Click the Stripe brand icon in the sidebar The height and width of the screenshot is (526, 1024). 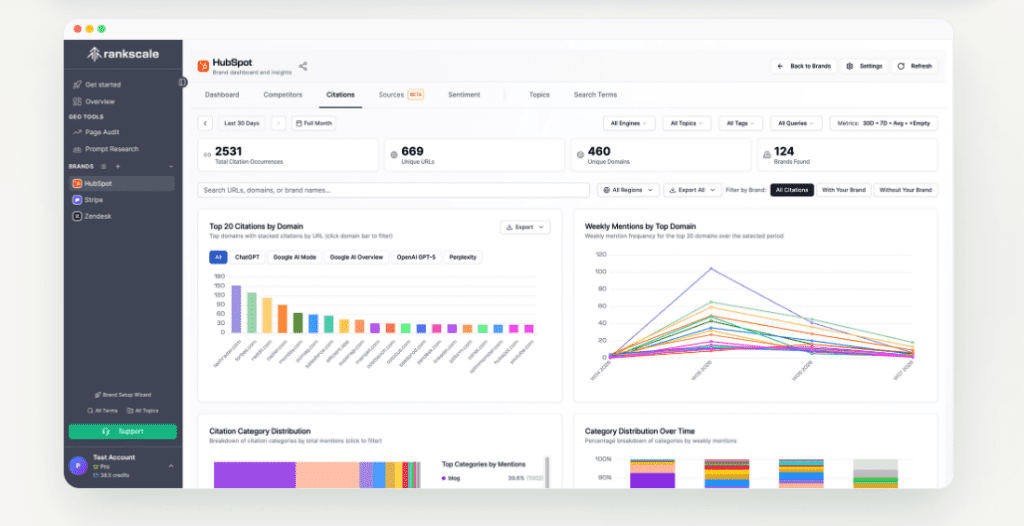coord(77,200)
